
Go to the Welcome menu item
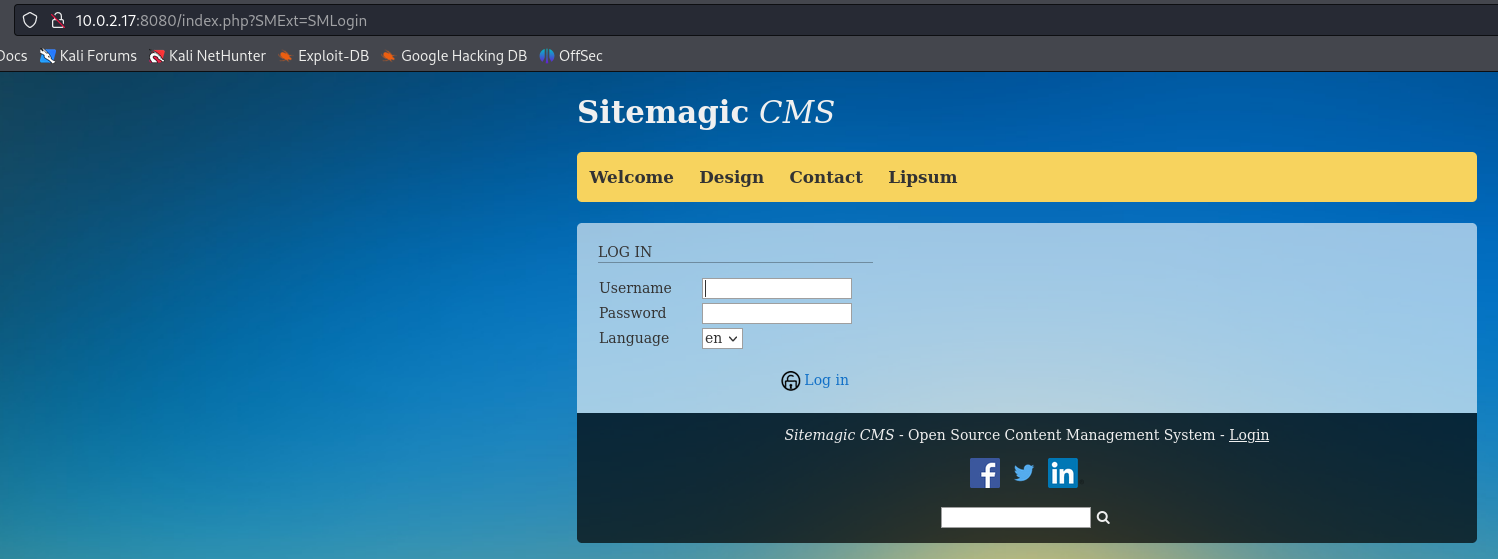631,177
